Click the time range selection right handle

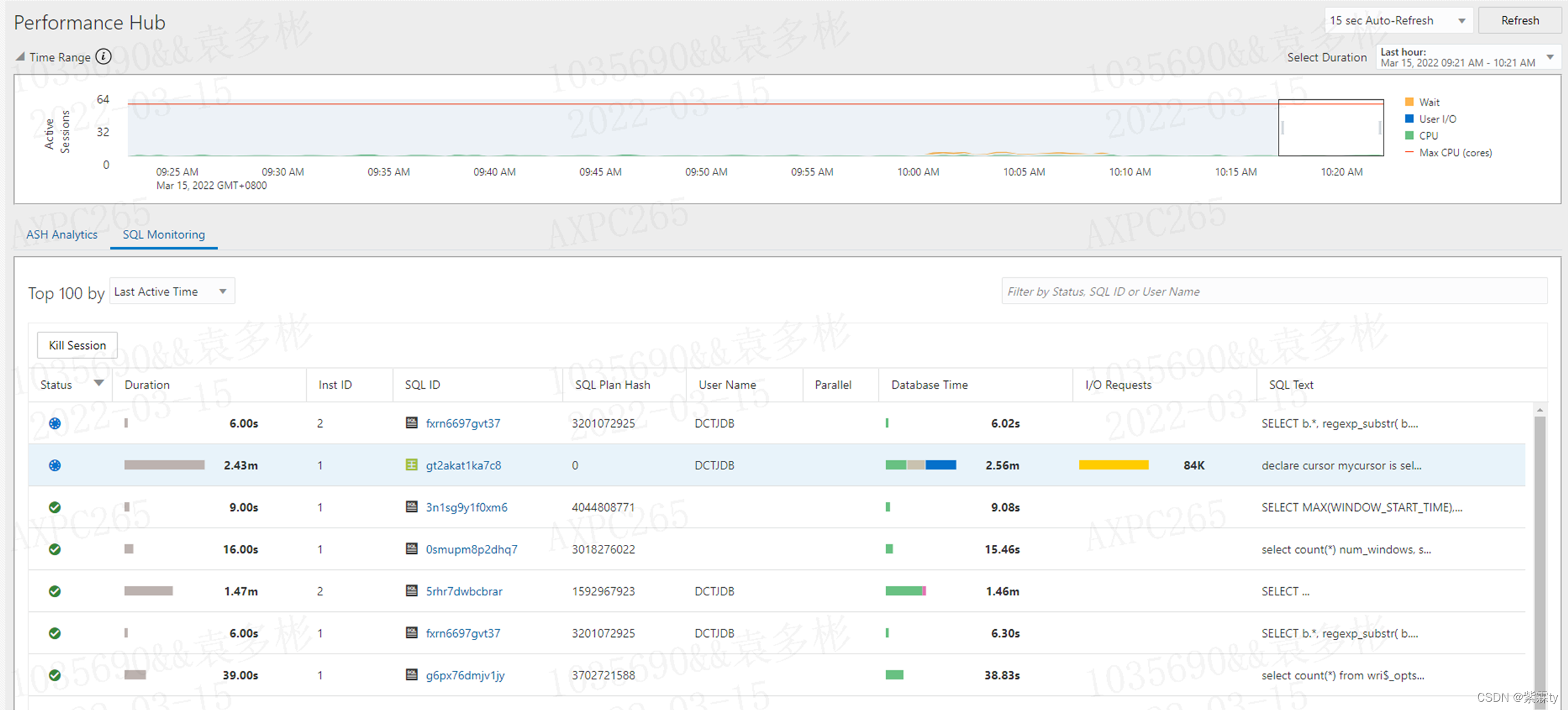(x=1380, y=128)
